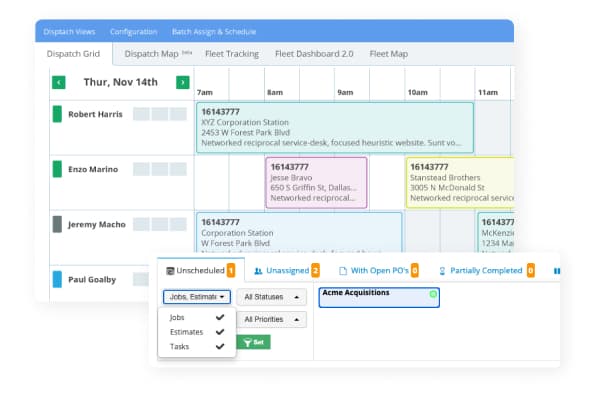This screenshot has height=416, width=601.
Task: Go to previous day with left arrow
Action: point(59,82)
